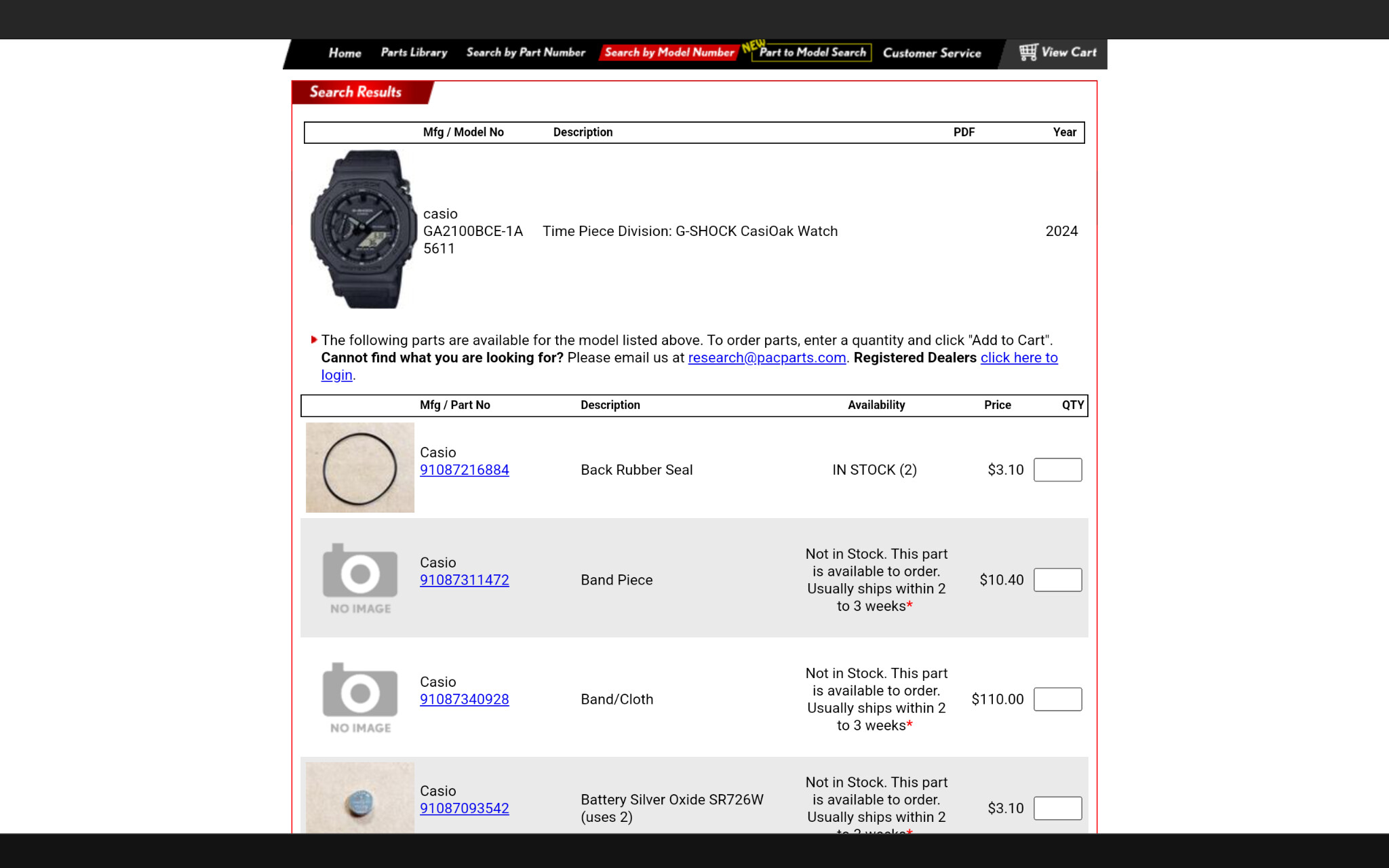Image resolution: width=1389 pixels, height=868 pixels.
Task: Click the year 2024 cell
Action: tap(1061, 231)
